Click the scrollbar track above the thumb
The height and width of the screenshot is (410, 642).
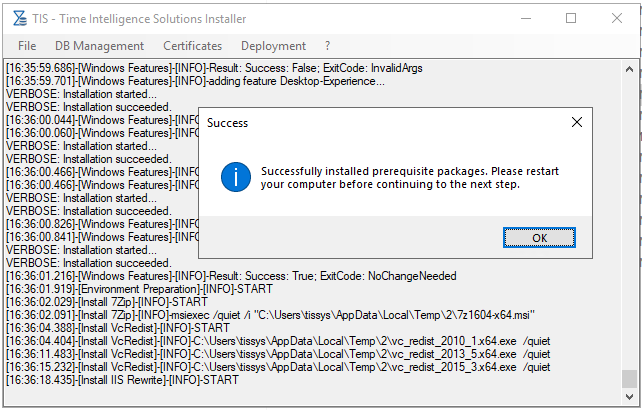[629, 223]
